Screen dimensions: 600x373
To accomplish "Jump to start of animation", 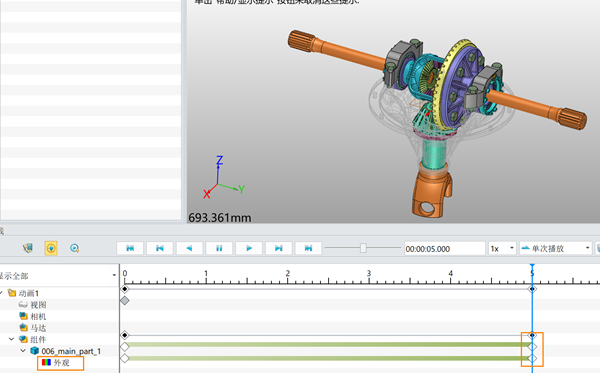I will pos(130,248).
